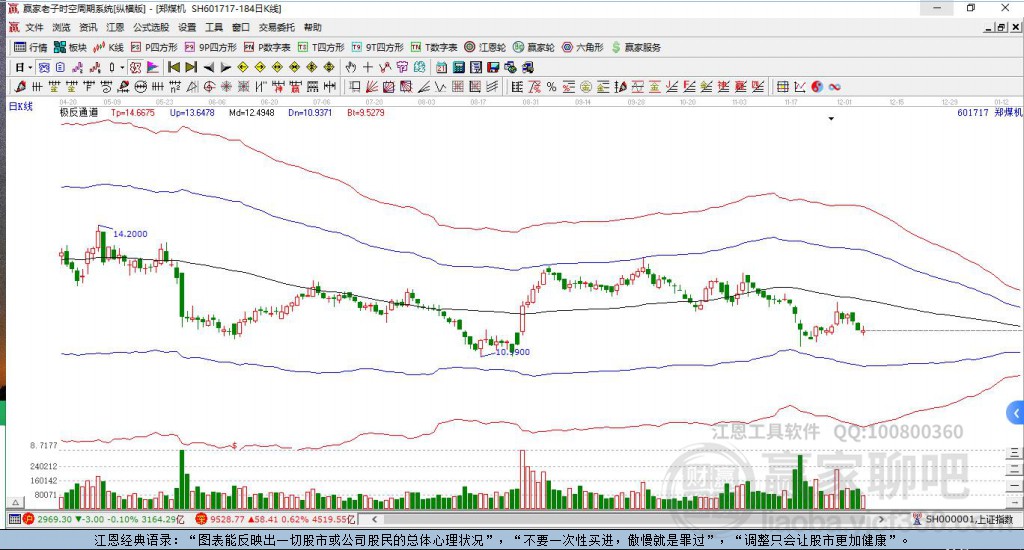
Task: Open the 设置 menu
Action: point(187,27)
